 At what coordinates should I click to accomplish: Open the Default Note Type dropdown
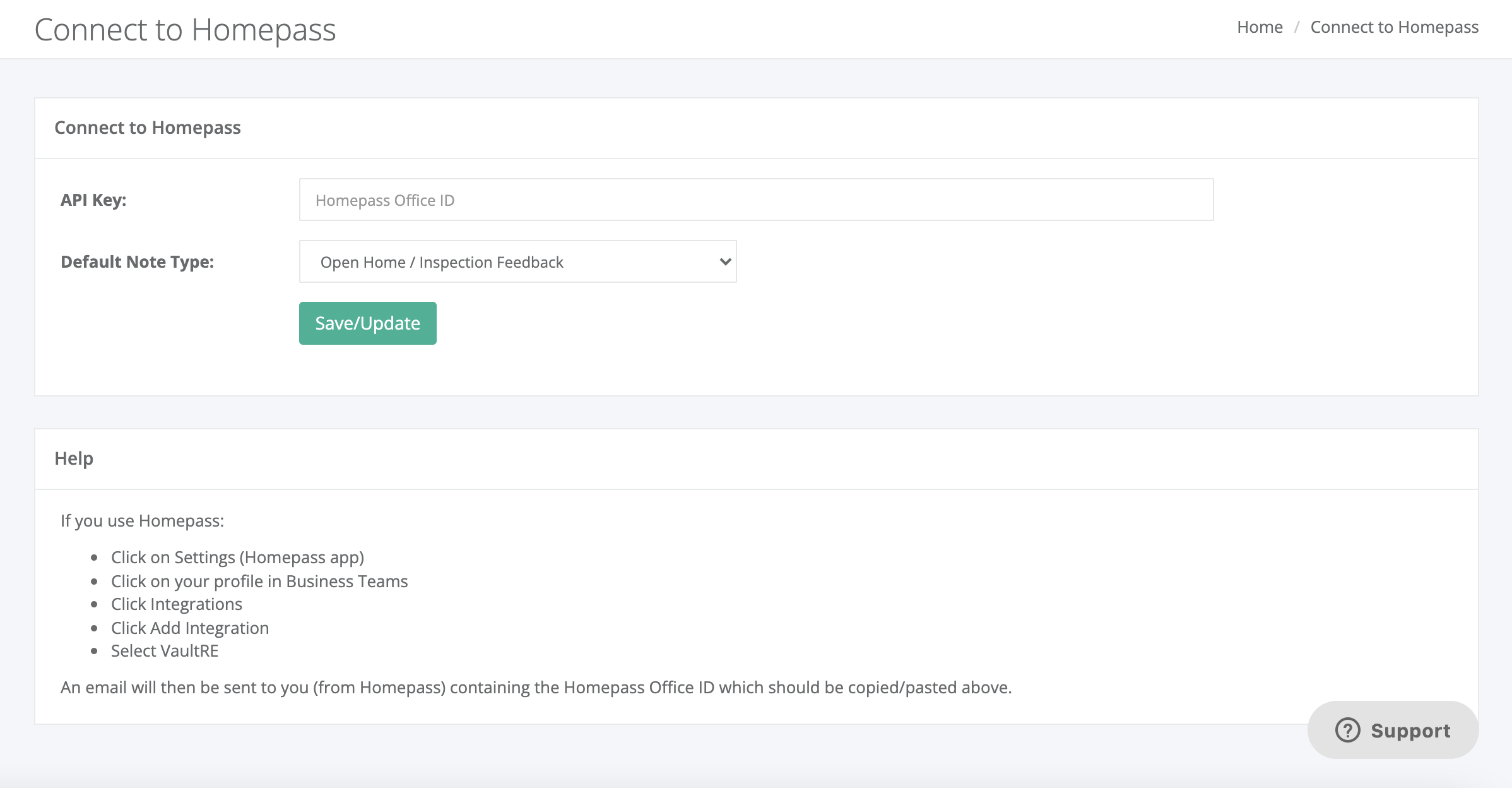coord(517,261)
